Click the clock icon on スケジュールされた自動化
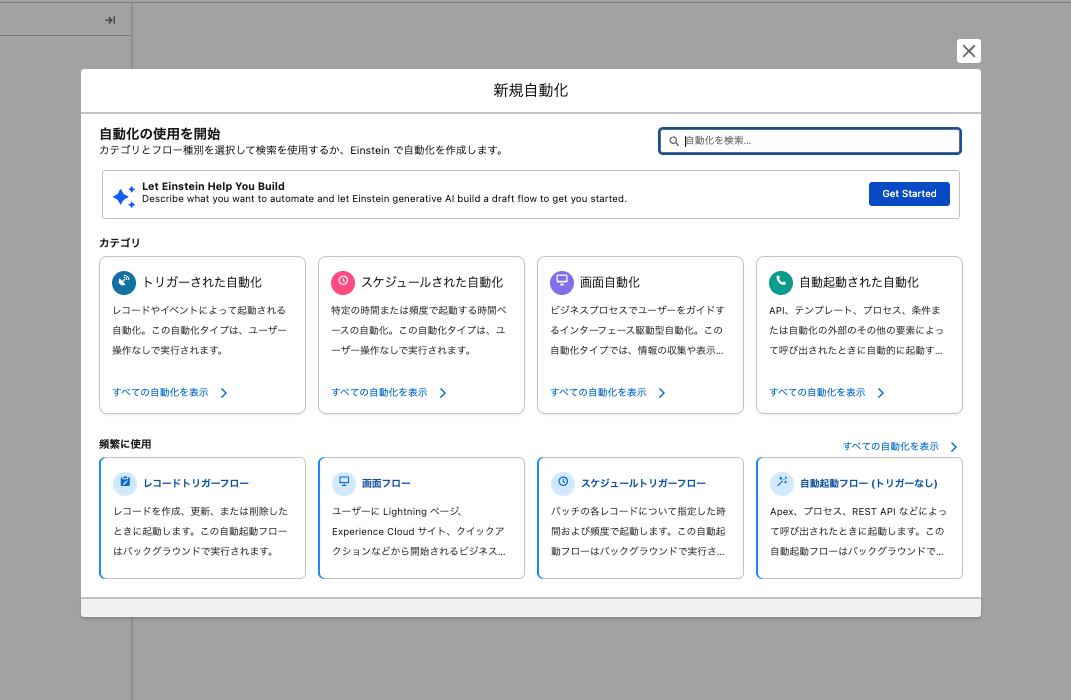The height and width of the screenshot is (700, 1071). (342, 282)
